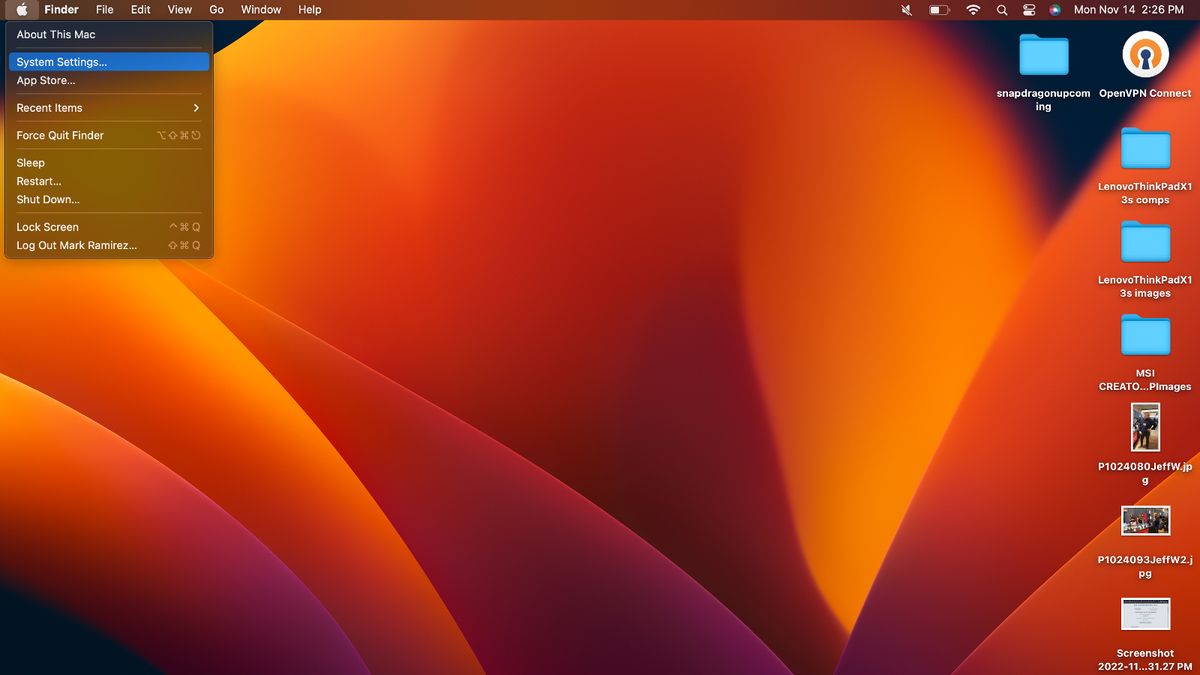Open the View menu in menu bar
The image size is (1200, 675).
pyautogui.click(x=180, y=10)
